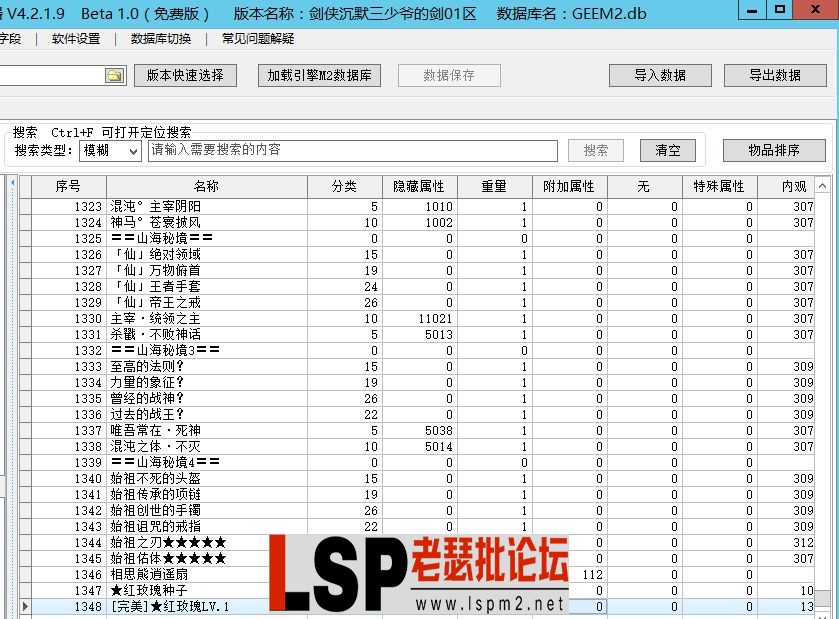Select row 混沌° 主宰阴阳
The width and height of the screenshot is (839, 619).
click(x=417, y=207)
